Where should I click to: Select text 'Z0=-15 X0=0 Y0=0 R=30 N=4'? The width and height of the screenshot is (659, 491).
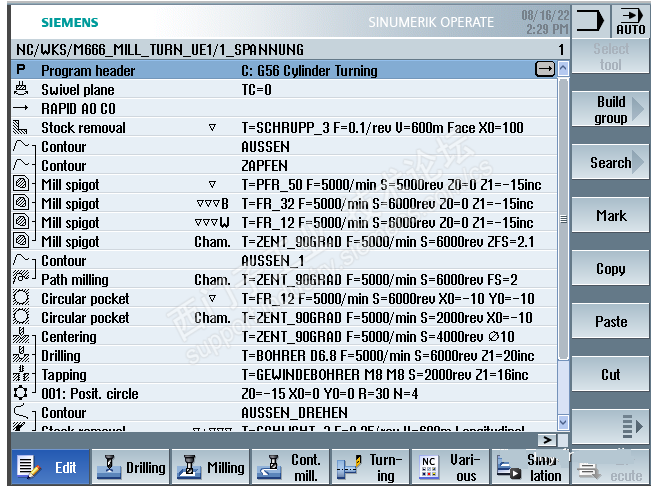(x=330, y=393)
